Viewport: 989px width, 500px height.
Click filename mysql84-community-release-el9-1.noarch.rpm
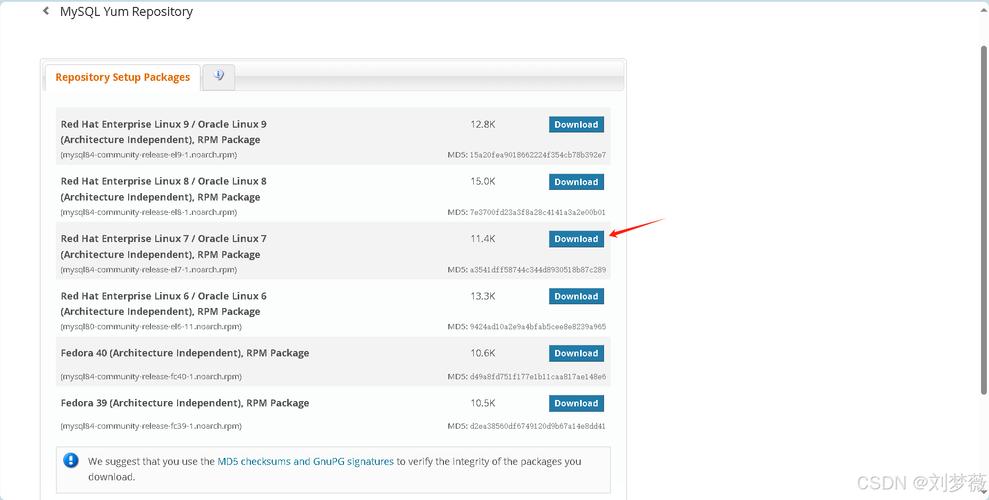click(149, 154)
